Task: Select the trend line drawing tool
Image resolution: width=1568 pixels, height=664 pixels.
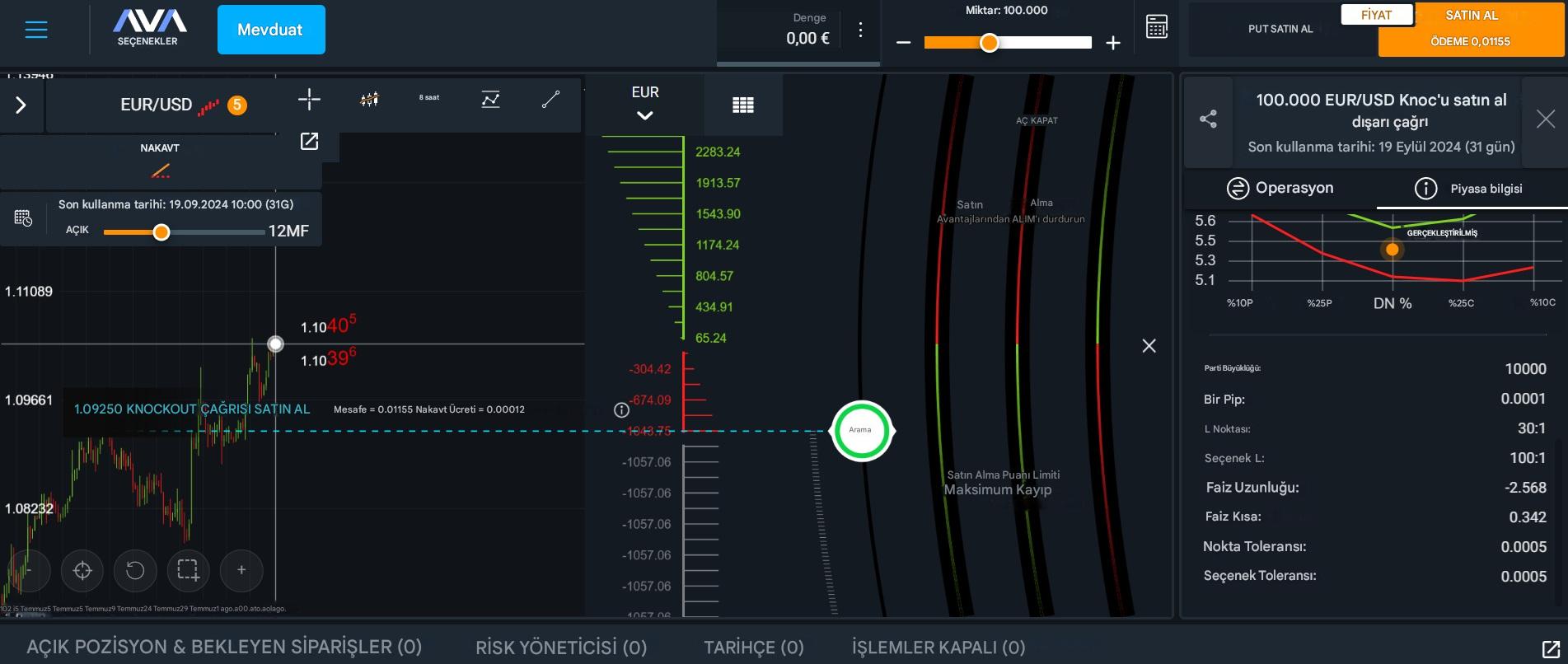Action: click(x=550, y=100)
